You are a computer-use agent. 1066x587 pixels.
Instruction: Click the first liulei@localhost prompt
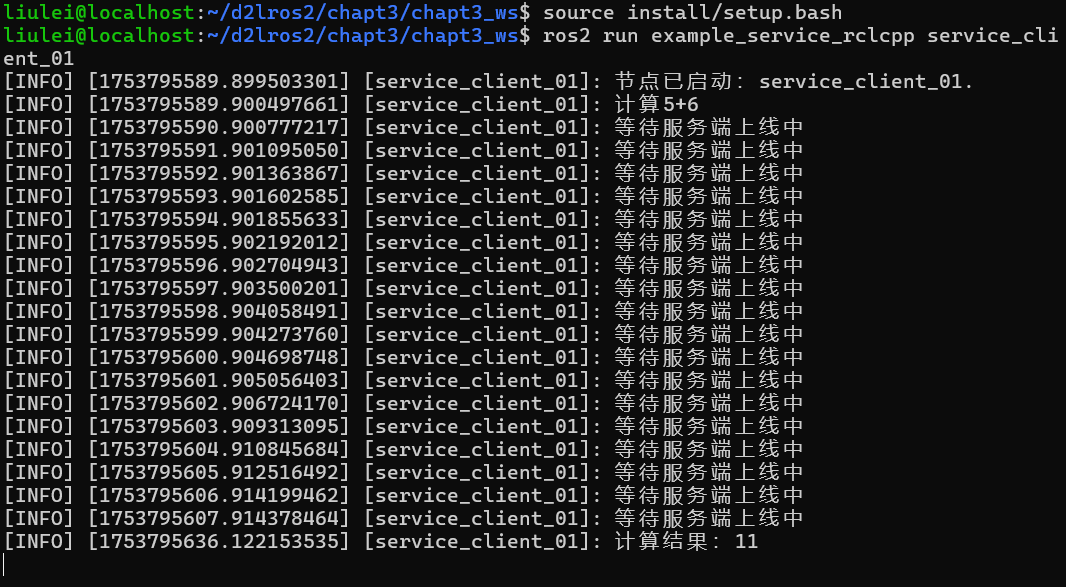(x=99, y=12)
